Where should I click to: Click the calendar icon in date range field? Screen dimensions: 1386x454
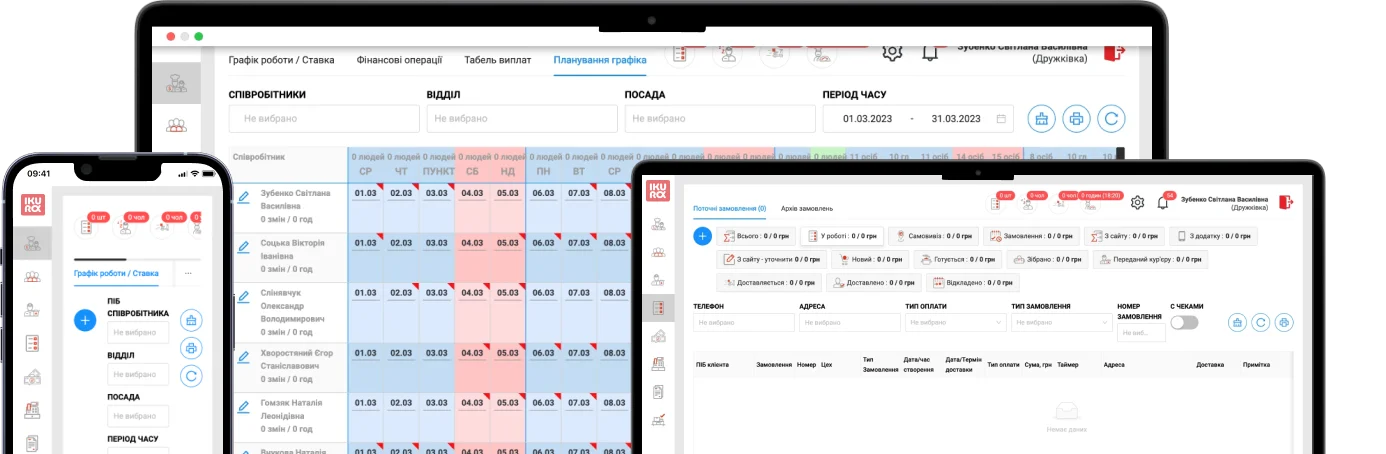pos(1001,119)
